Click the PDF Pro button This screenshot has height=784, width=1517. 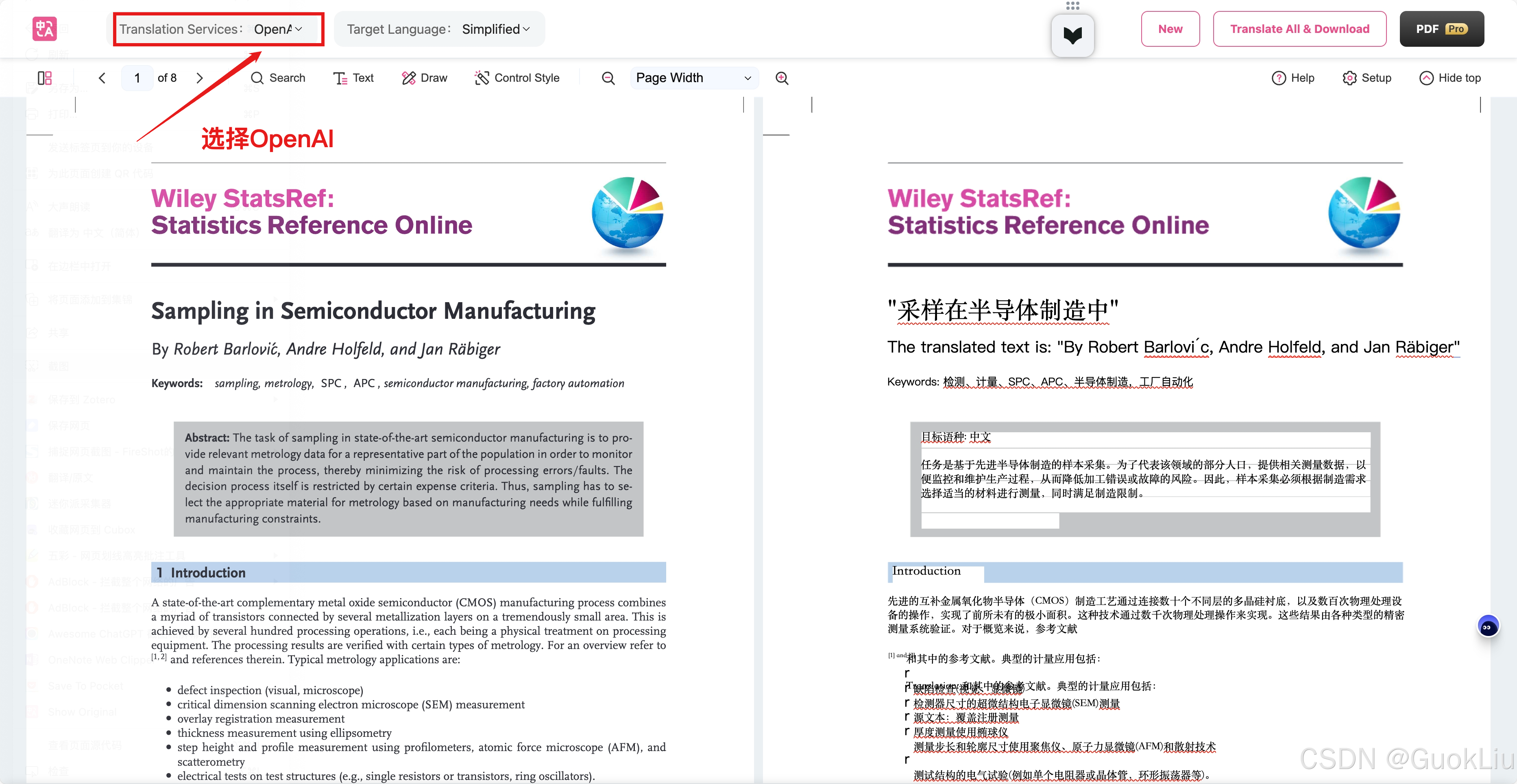(1441, 29)
